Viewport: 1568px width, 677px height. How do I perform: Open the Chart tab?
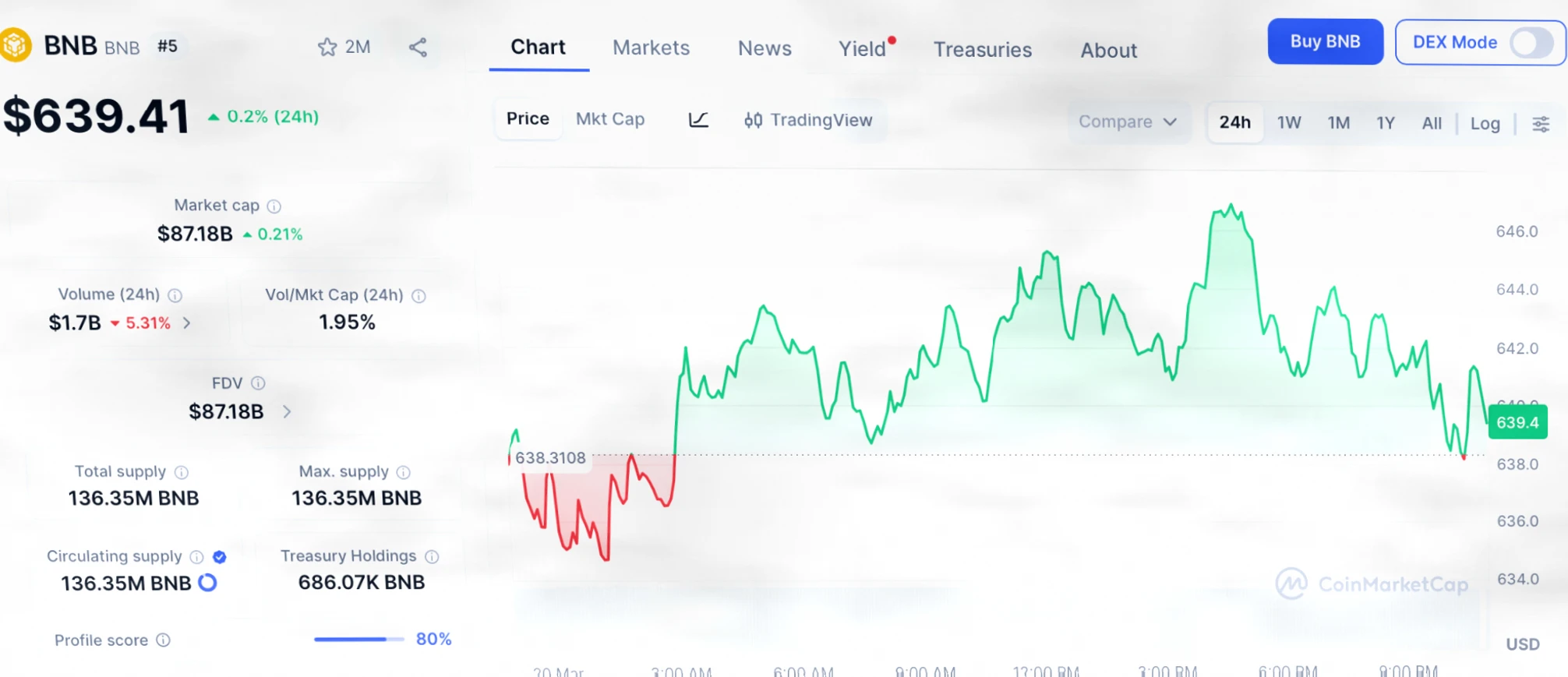[538, 48]
